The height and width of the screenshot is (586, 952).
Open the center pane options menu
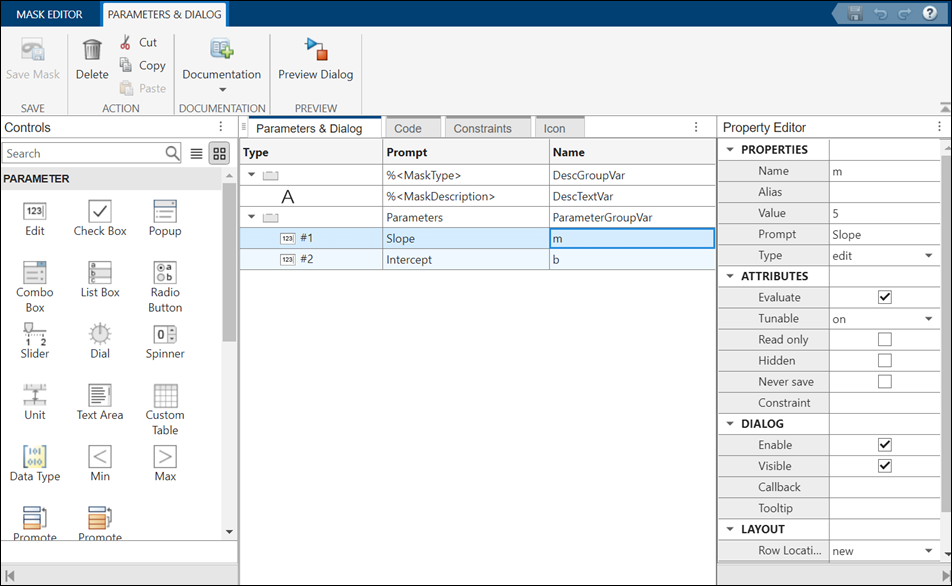click(696, 127)
